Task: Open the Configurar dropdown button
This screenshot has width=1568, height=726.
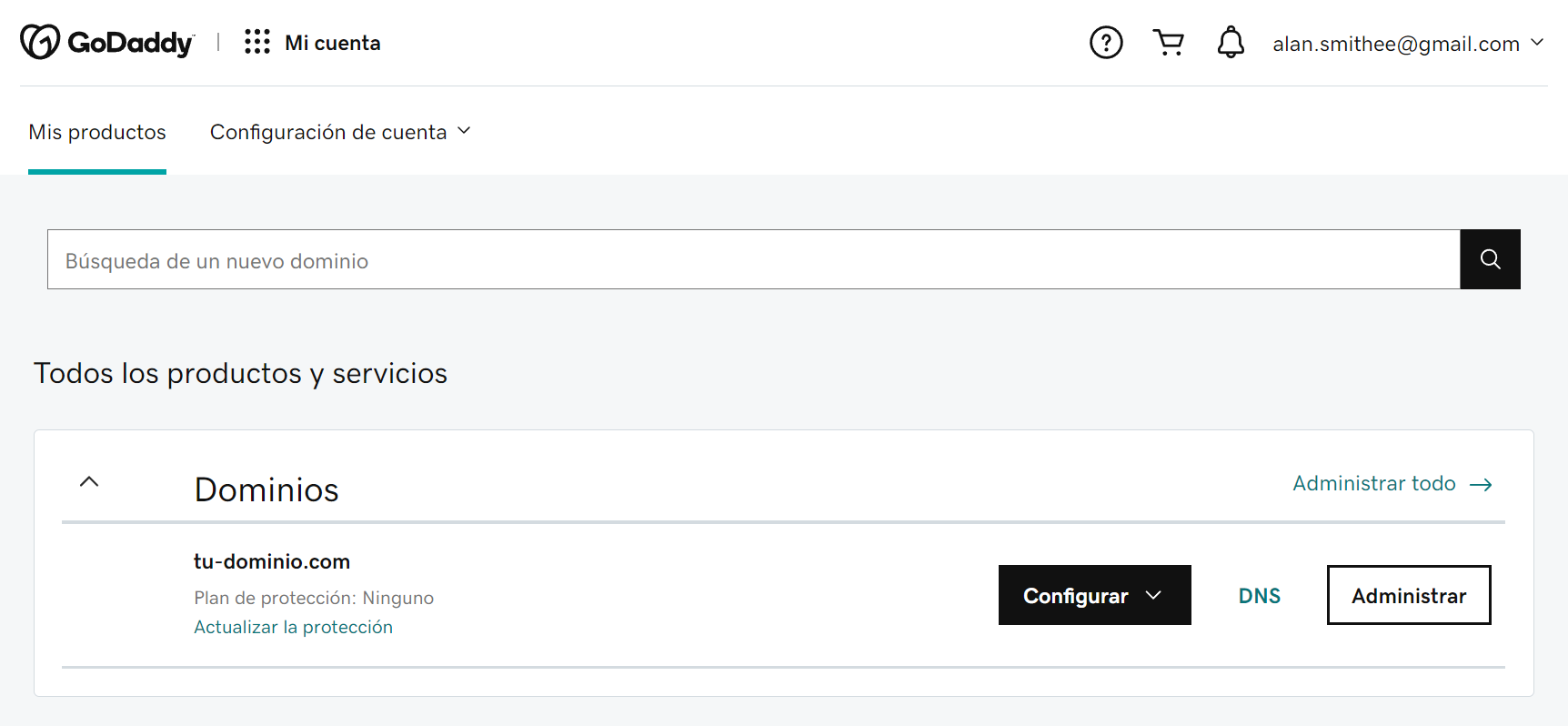Action: tap(1094, 595)
